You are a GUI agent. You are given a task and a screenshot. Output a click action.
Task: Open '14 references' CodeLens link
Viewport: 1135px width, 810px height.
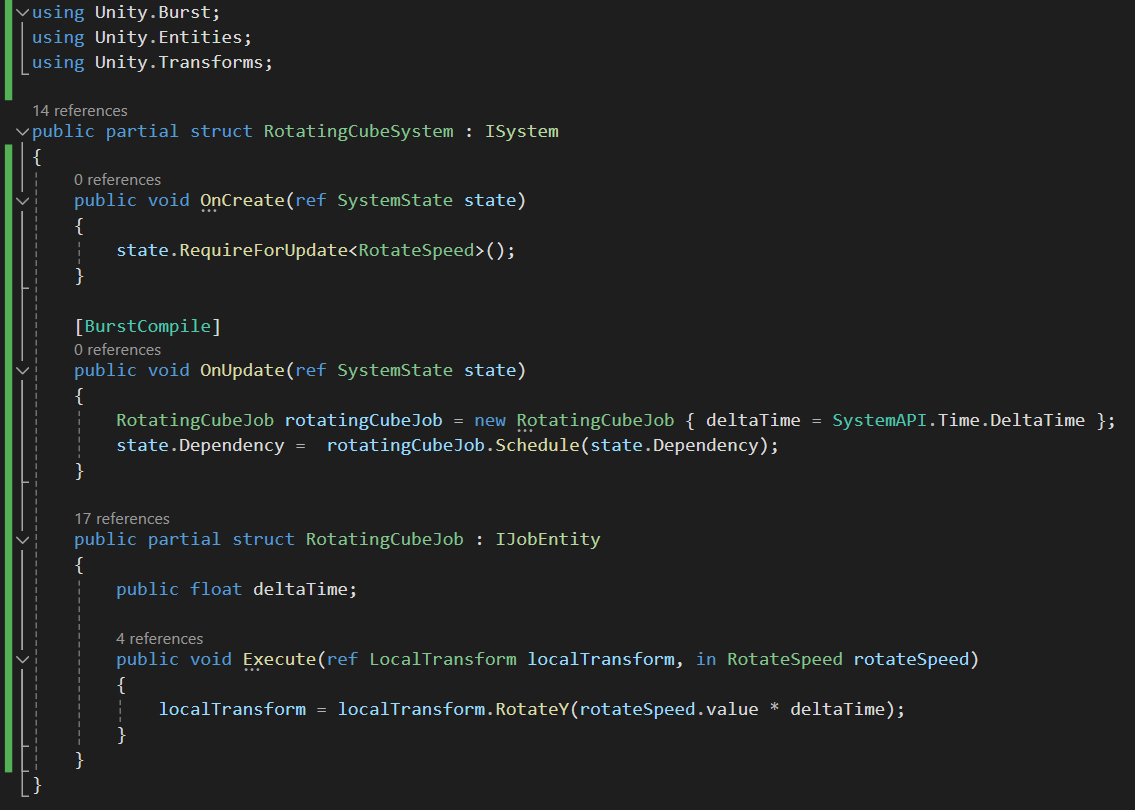[80, 111]
